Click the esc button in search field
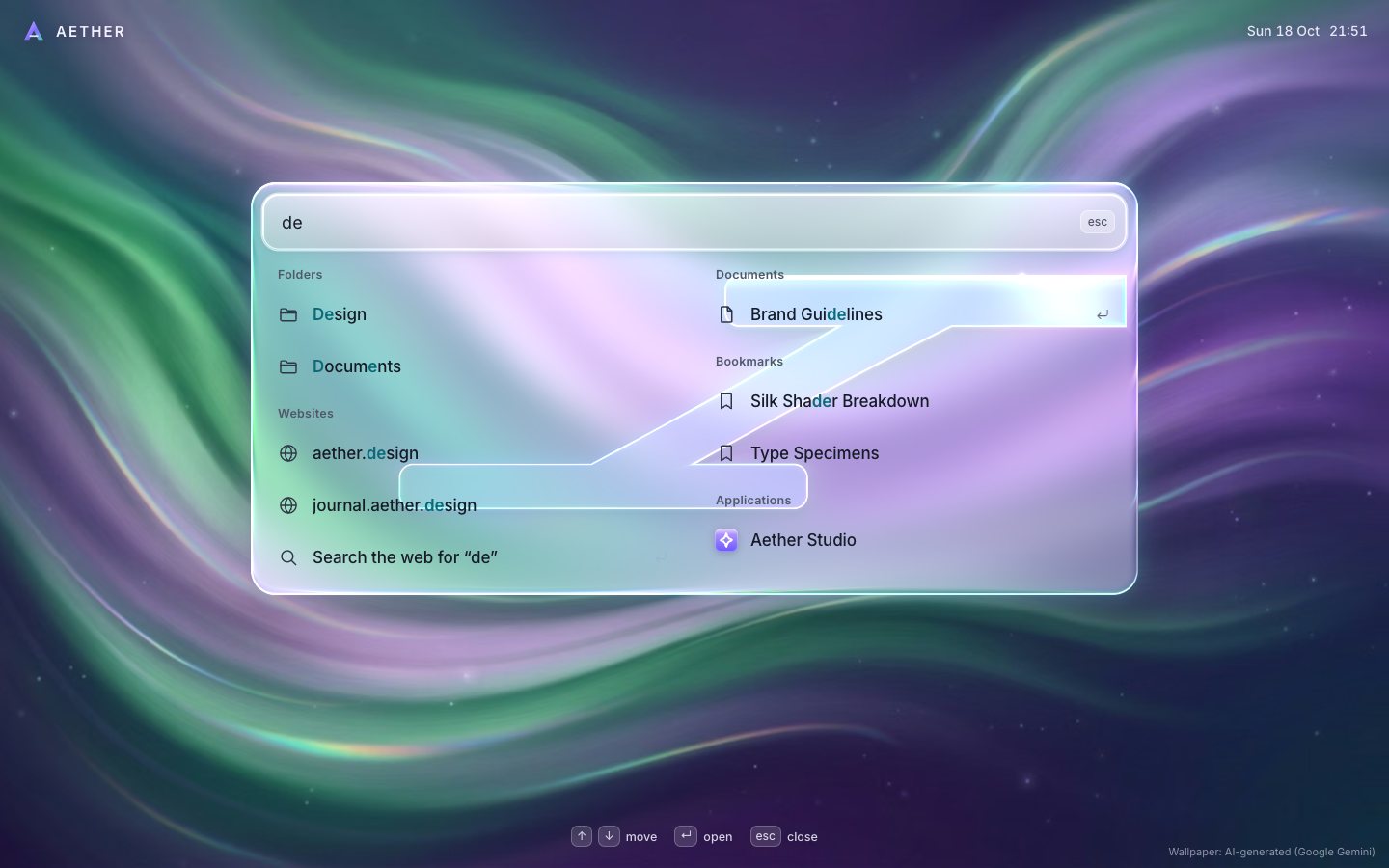Image resolution: width=1389 pixels, height=868 pixels. 1098,222
